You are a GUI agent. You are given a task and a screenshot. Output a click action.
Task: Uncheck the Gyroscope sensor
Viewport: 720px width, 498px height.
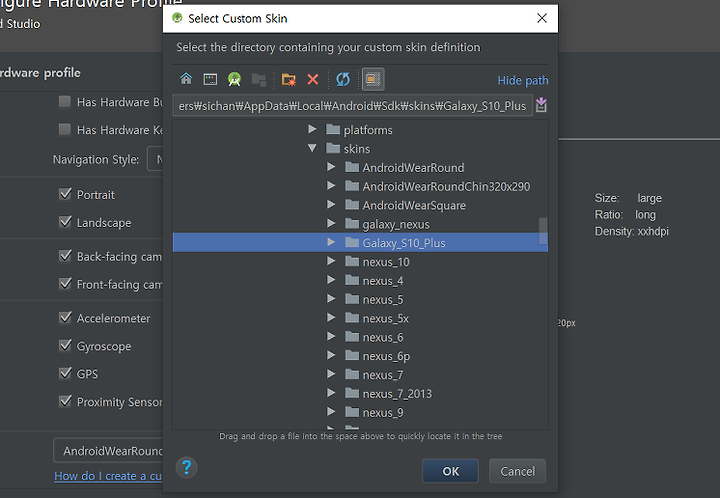coord(65,345)
